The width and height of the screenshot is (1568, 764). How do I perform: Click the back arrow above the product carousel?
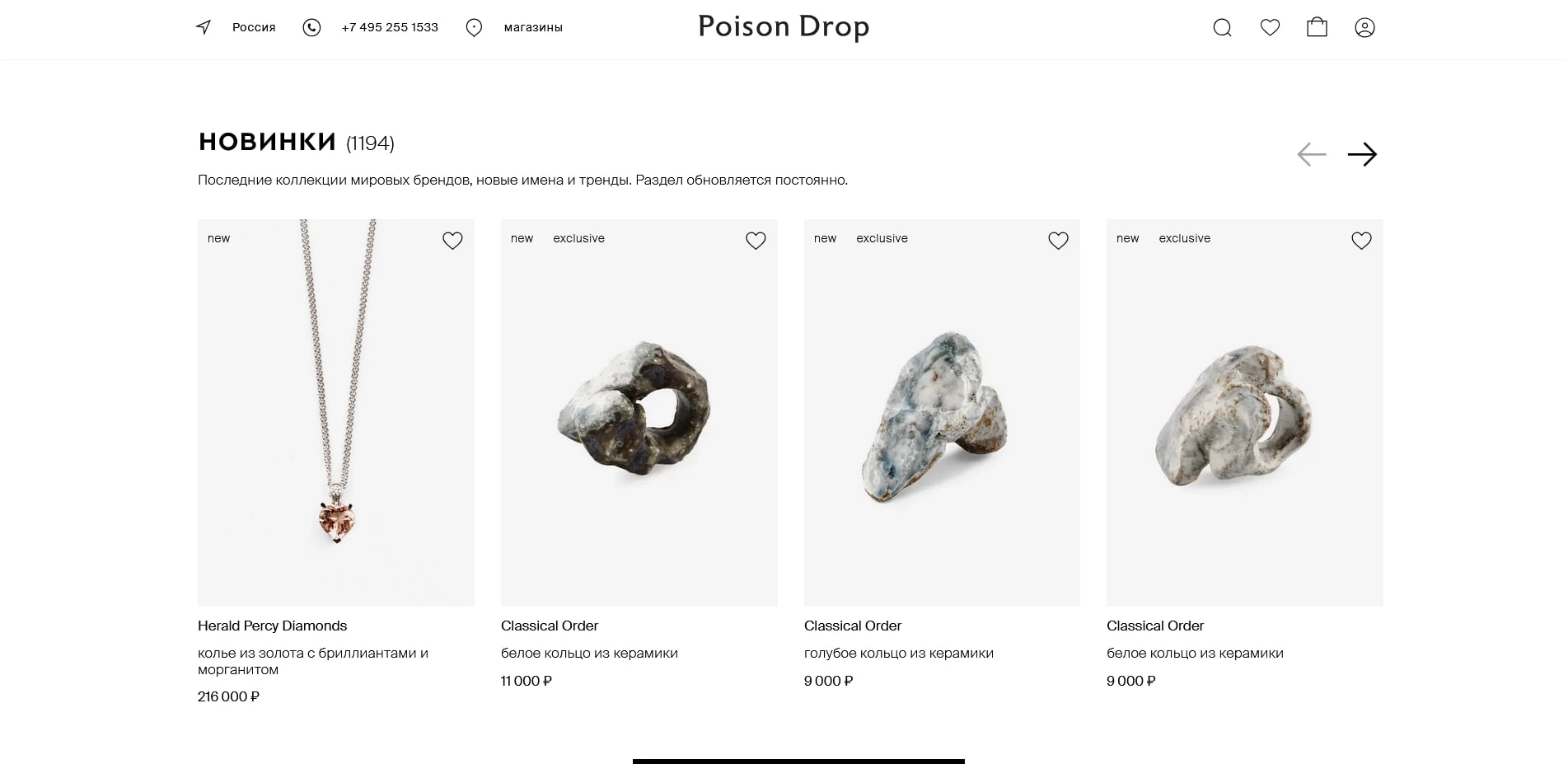pos(1312,154)
